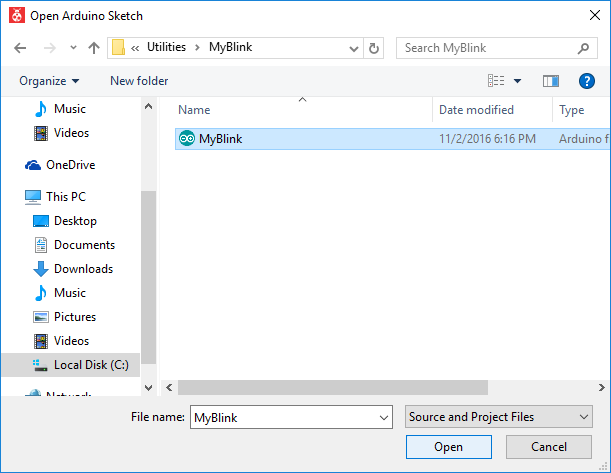
Task: Click the 11/2/2016 6:16 PM date cell
Action: pos(487,139)
